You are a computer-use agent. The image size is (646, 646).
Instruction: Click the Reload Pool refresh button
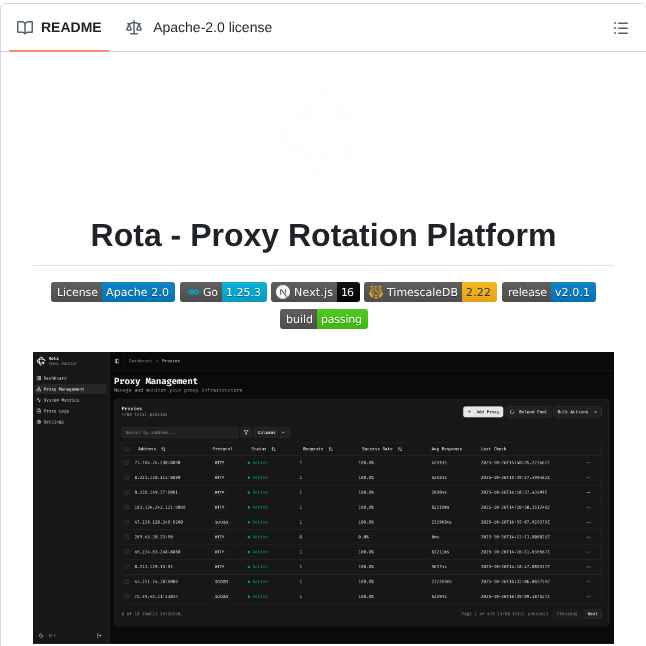coord(528,411)
